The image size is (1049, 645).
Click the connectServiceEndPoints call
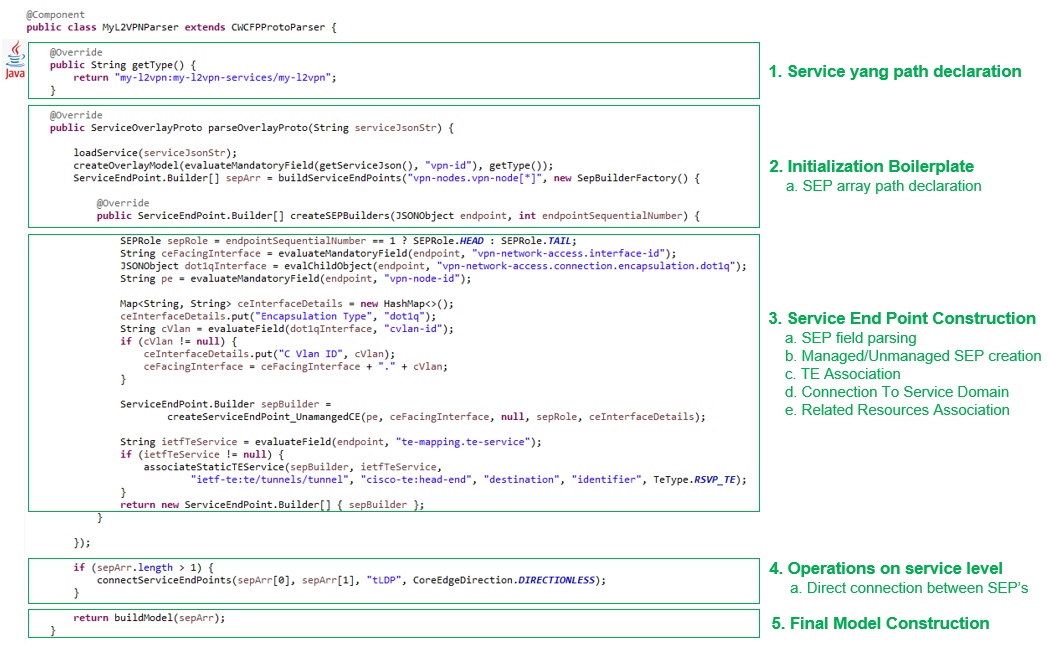coord(351,580)
